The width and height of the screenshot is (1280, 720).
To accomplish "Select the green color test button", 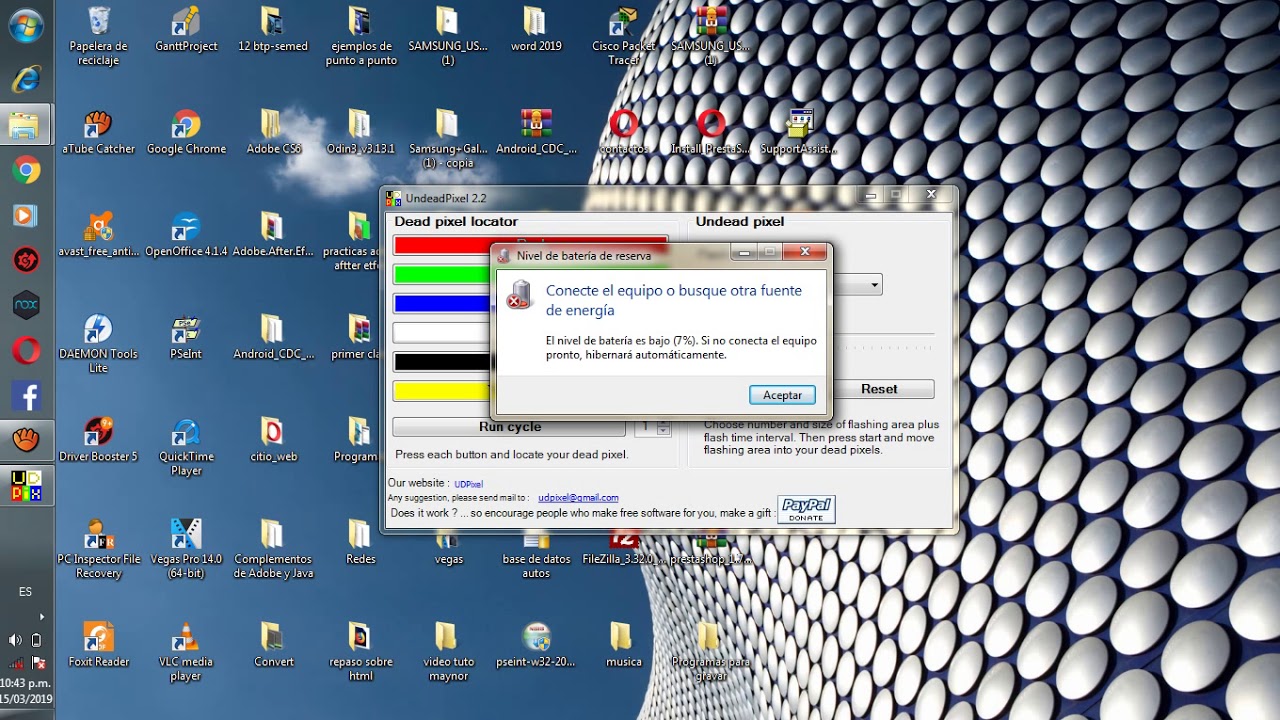I will [x=442, y=274].
